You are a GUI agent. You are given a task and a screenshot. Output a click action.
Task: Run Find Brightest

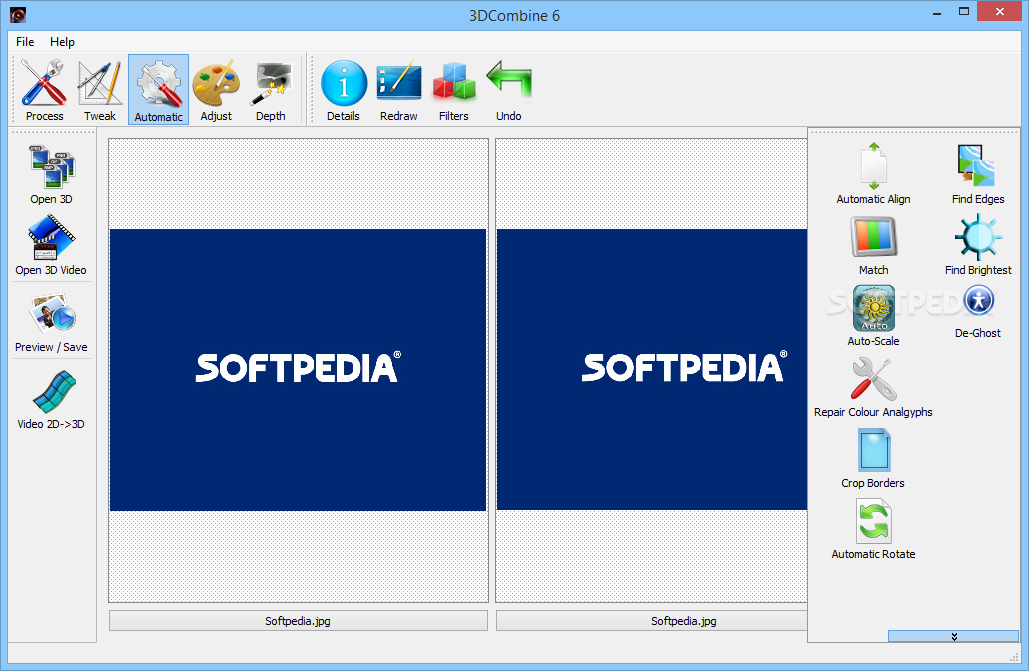978,245
